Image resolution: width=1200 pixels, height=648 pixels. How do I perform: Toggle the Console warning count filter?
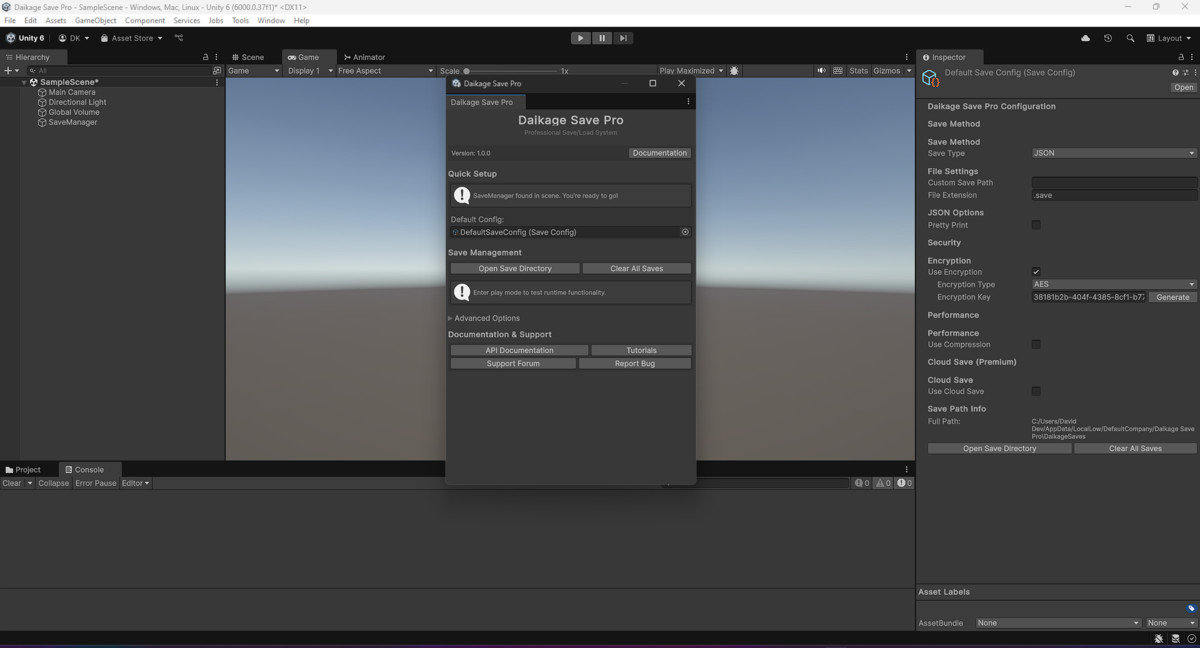(883, 483)
